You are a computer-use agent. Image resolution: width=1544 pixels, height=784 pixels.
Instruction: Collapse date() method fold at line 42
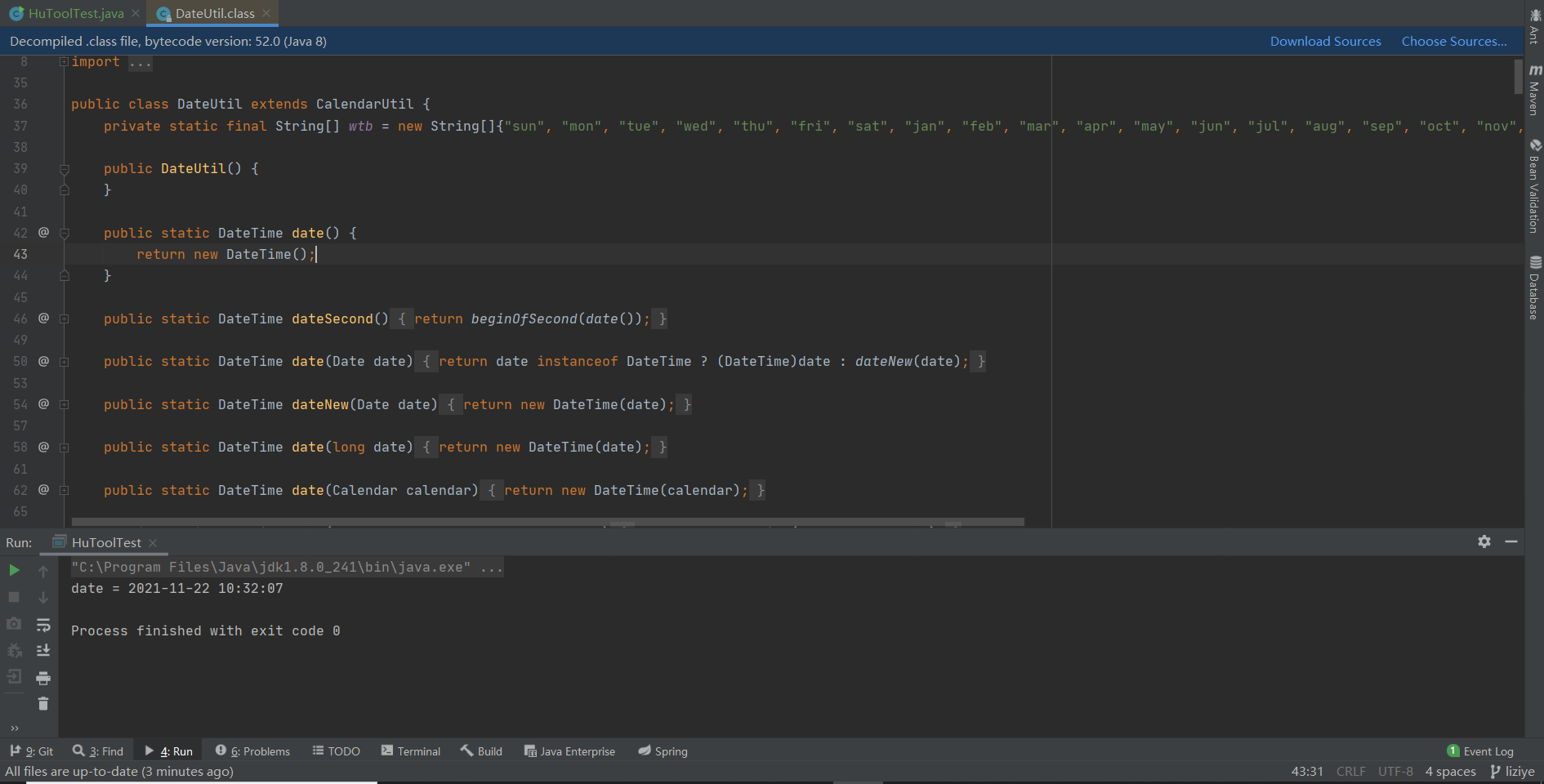(64, 234)
